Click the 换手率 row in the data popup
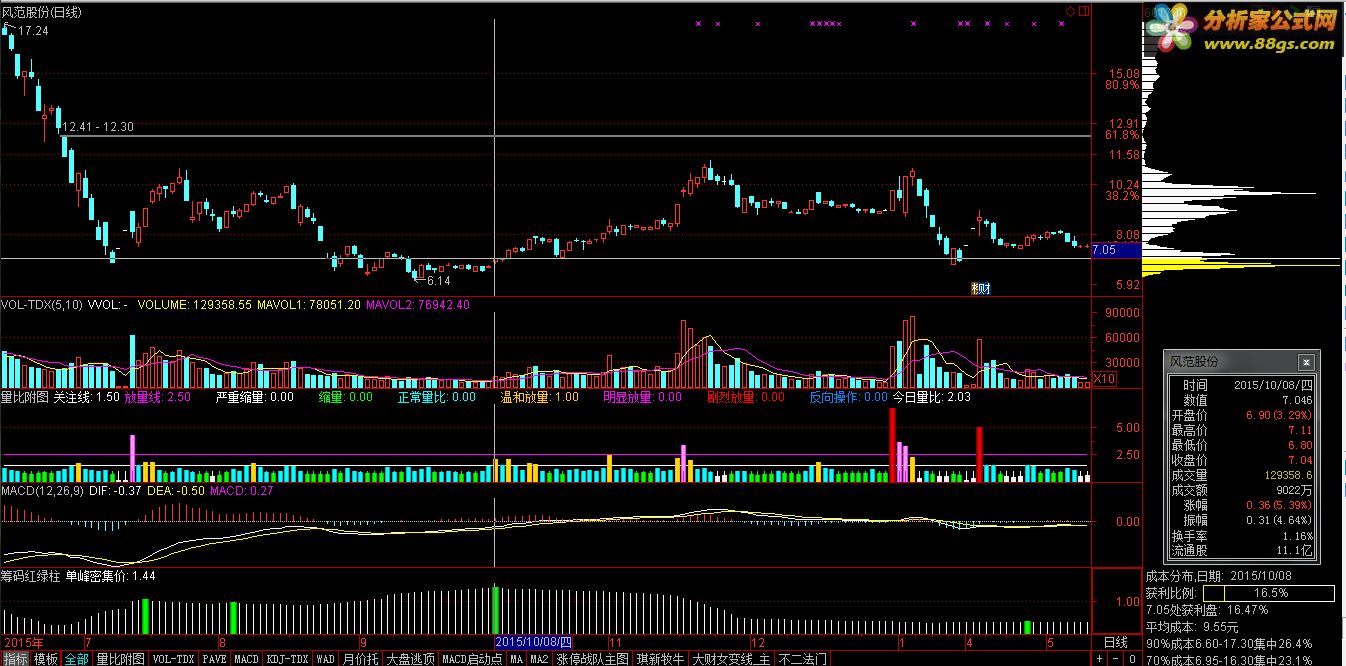Screen dimensions: 1346x666 [x=1240, y=535]
